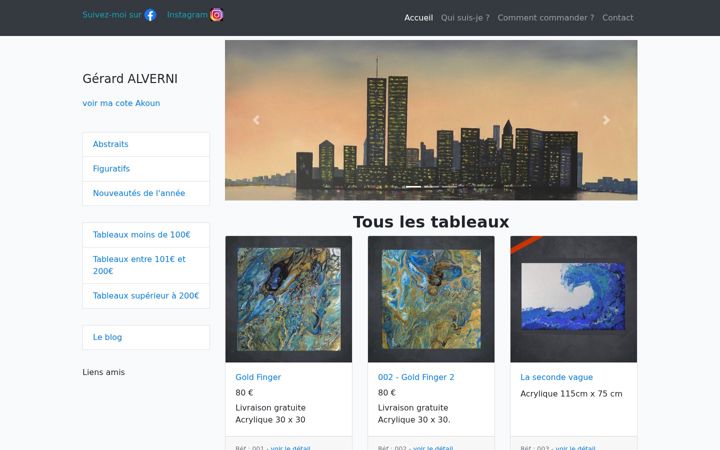Open the Gold Finger painting thumbnail
Screen dimensions: 720x450
tap(289, 299)
